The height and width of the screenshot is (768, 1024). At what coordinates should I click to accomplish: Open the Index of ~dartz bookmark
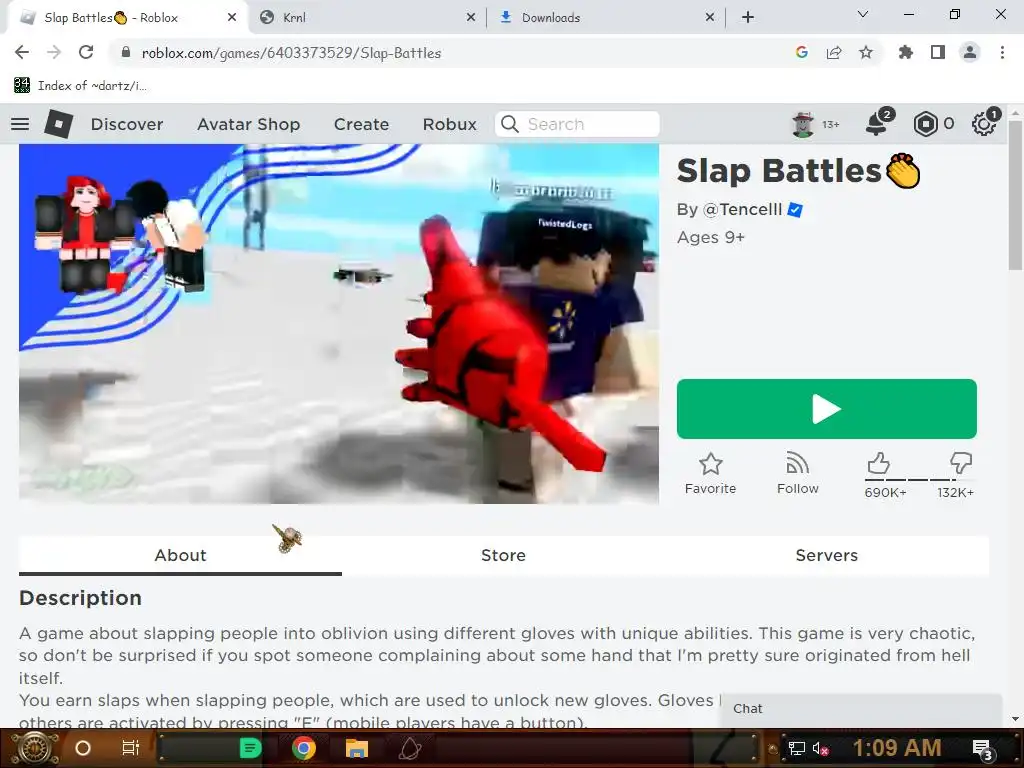click(80, 85)
